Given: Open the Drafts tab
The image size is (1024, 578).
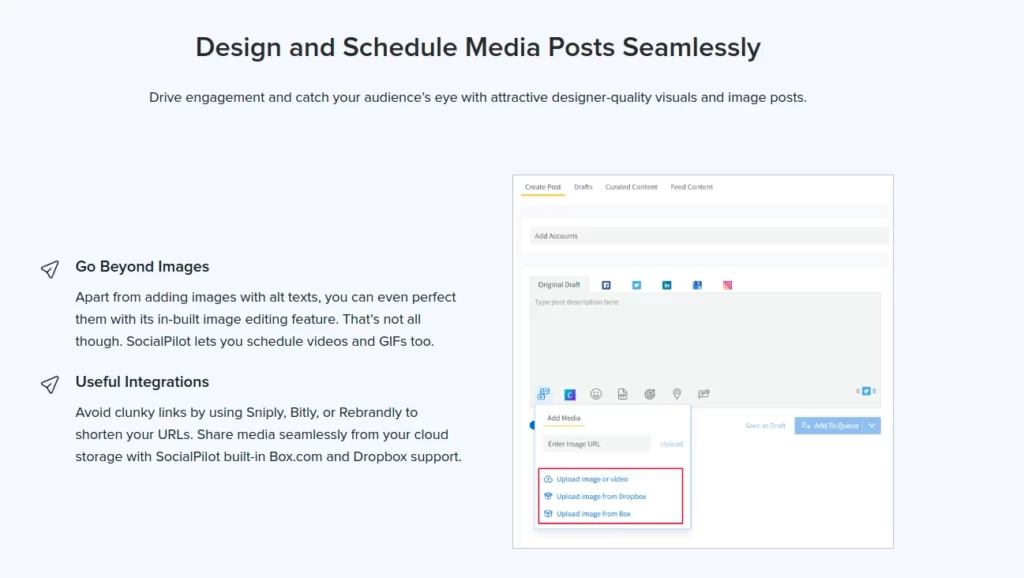Looking at the screenshot, I should pos(583,187).
